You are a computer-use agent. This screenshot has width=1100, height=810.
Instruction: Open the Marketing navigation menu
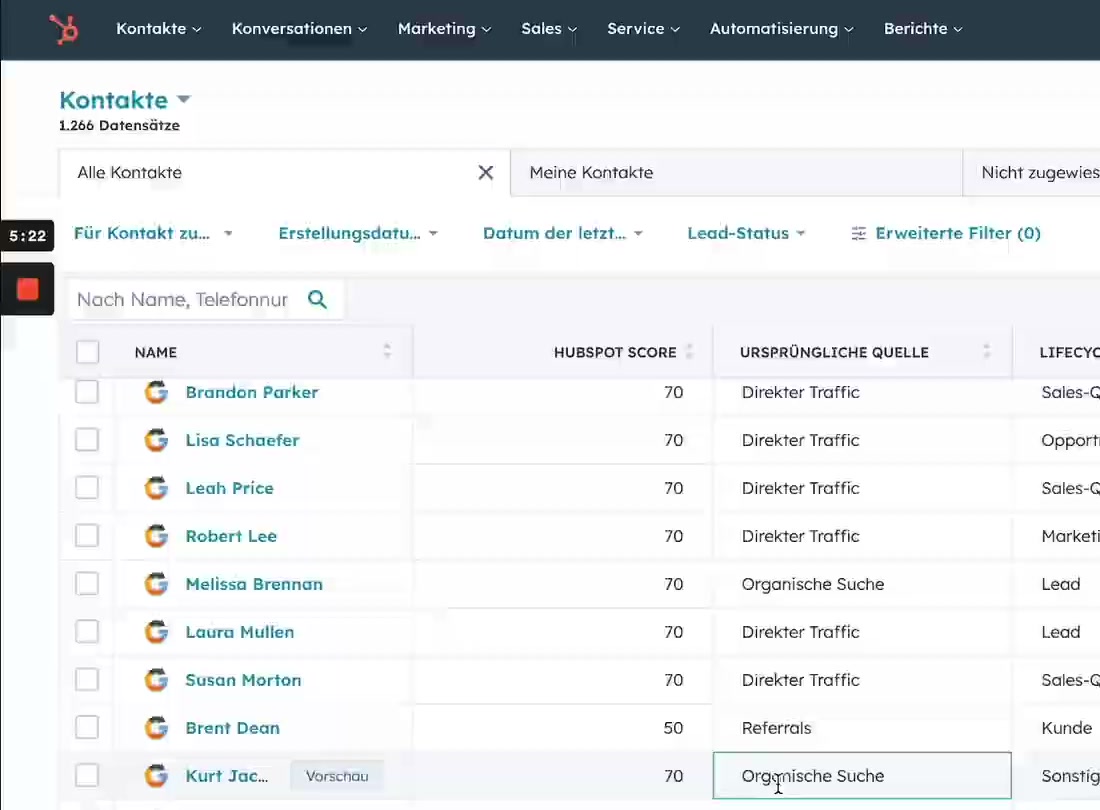[444, 29]
